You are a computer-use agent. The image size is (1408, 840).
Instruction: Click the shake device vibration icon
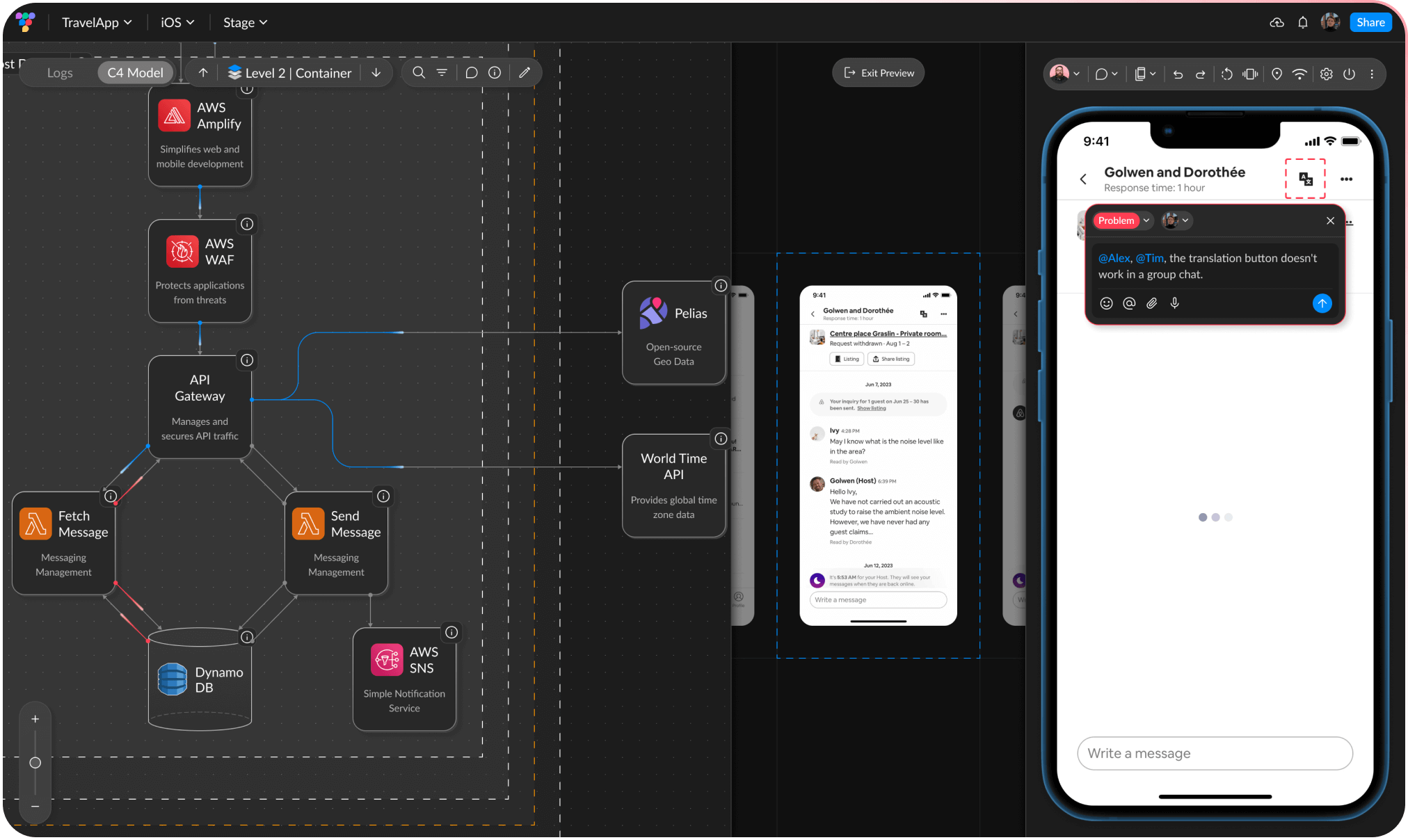[x=1251, y=74]
